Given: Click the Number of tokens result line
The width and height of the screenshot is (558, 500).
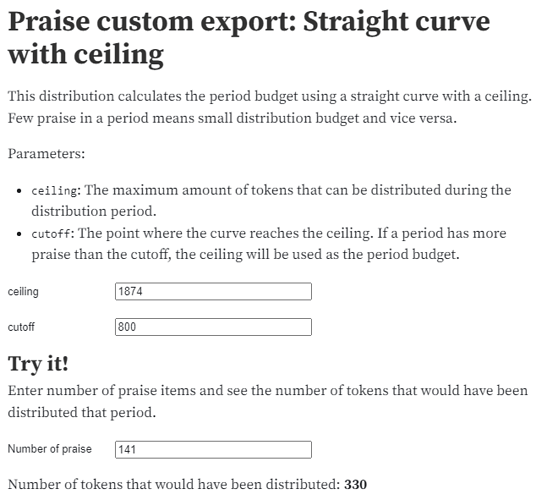Looking at the screenshot, I should click(x=187, y=484).
